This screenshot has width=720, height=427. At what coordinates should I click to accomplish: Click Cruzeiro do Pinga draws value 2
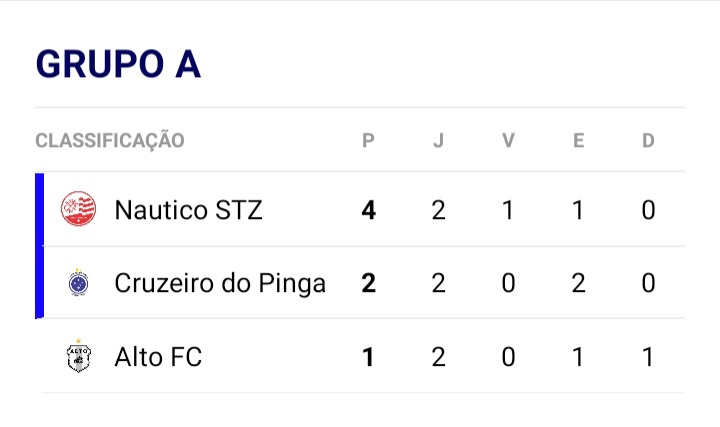(578, 283)
